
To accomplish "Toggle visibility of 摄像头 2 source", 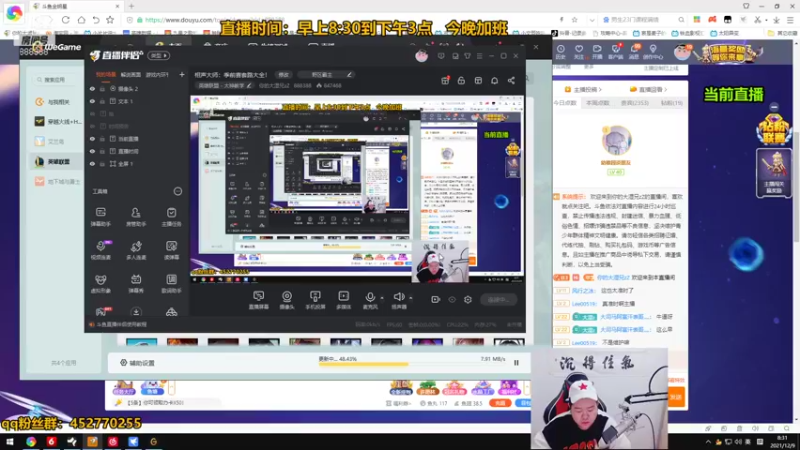I will click(x=92, y=89).
